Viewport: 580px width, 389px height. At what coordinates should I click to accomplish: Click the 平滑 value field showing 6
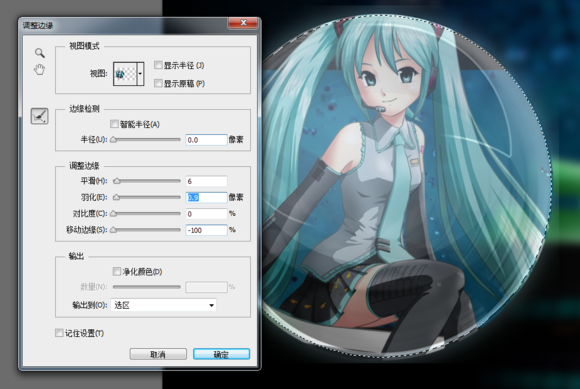pos(206,181)
